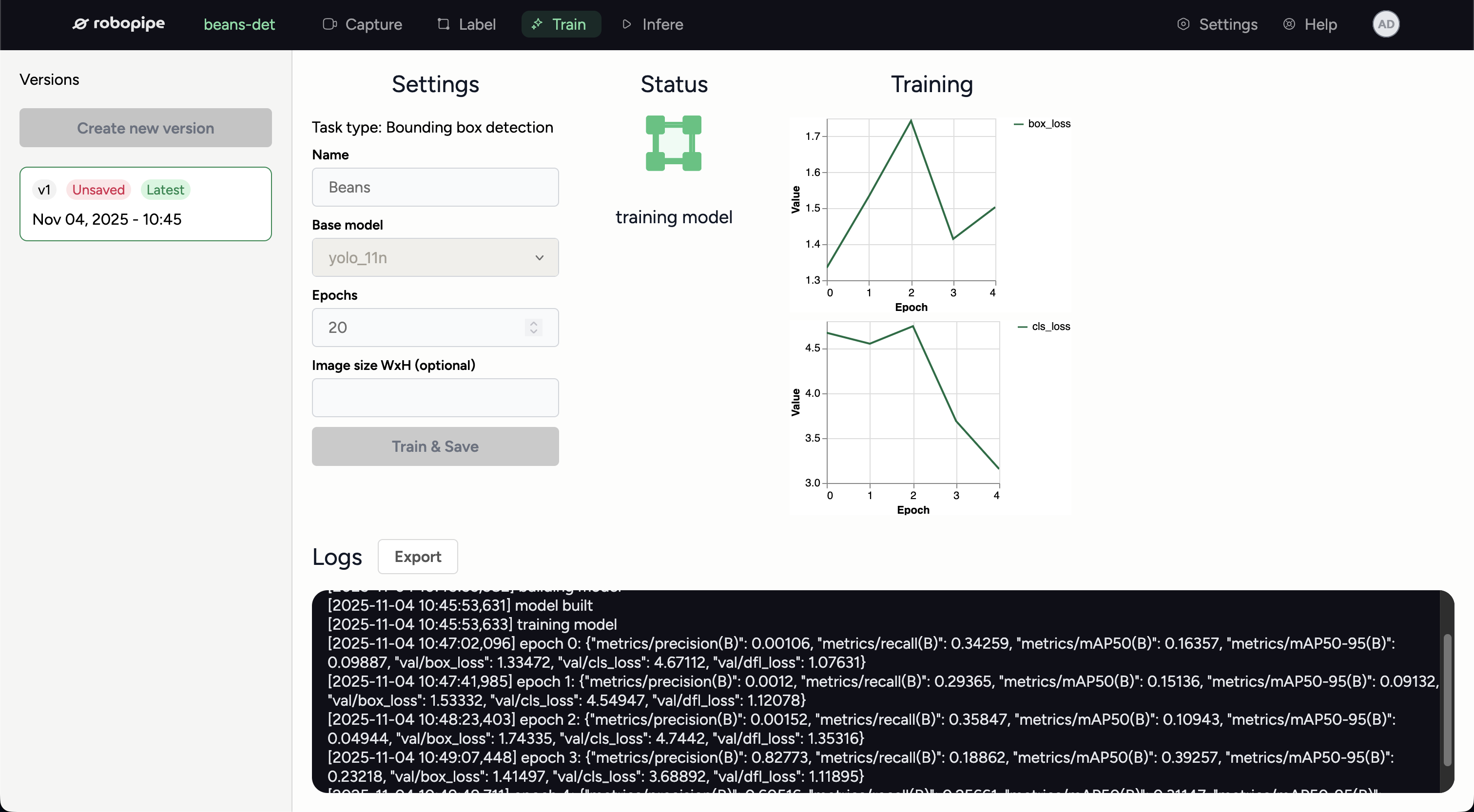
Task: Click inside the Name field showing Beans
Action: point(435,187)
